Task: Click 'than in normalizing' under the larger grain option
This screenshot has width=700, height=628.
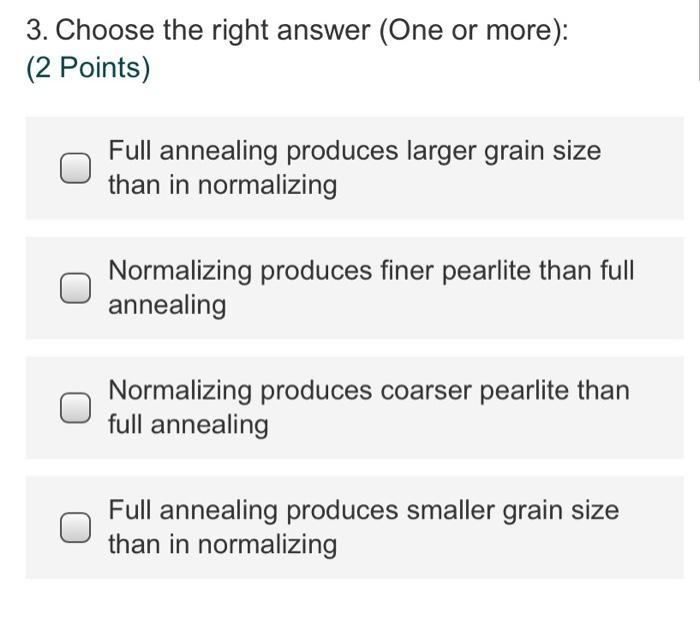Action: 222,186
